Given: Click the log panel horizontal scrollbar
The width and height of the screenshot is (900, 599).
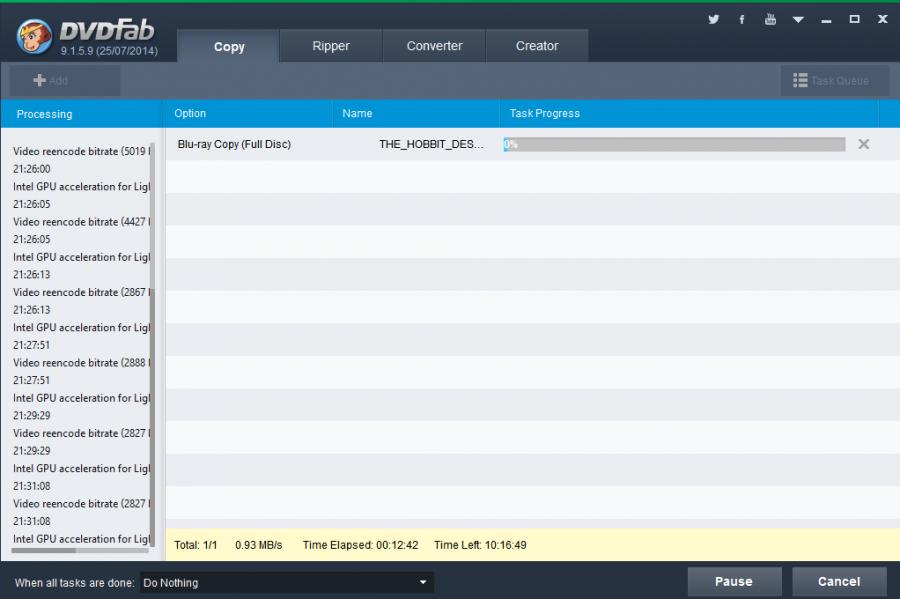Looking at the screenshot, I should 44,550.
